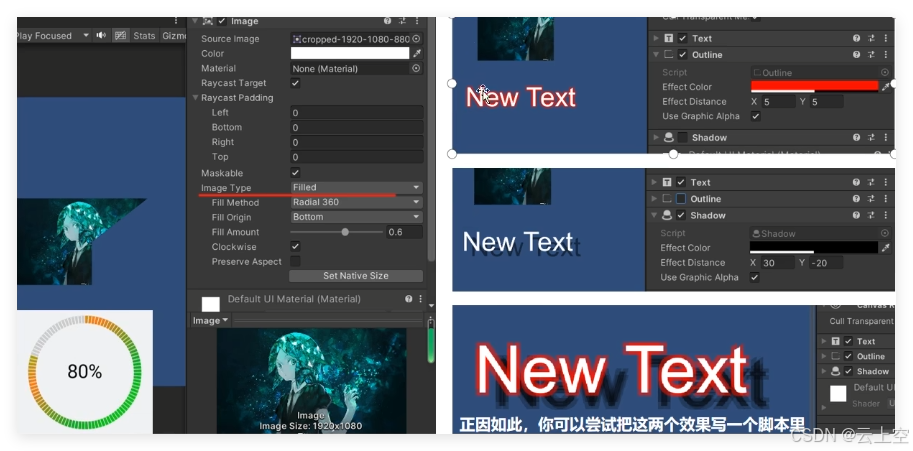Open the Material object picker circle

[416, 68]
